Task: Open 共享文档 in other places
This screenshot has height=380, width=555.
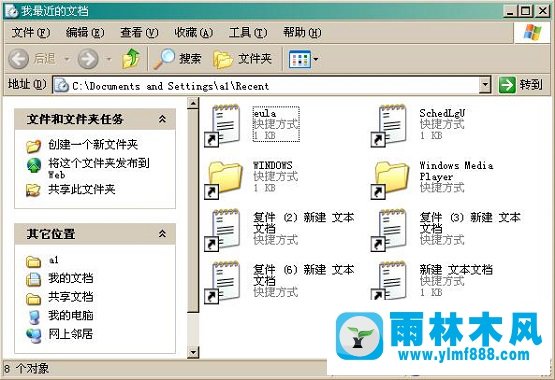Action: 71,296
